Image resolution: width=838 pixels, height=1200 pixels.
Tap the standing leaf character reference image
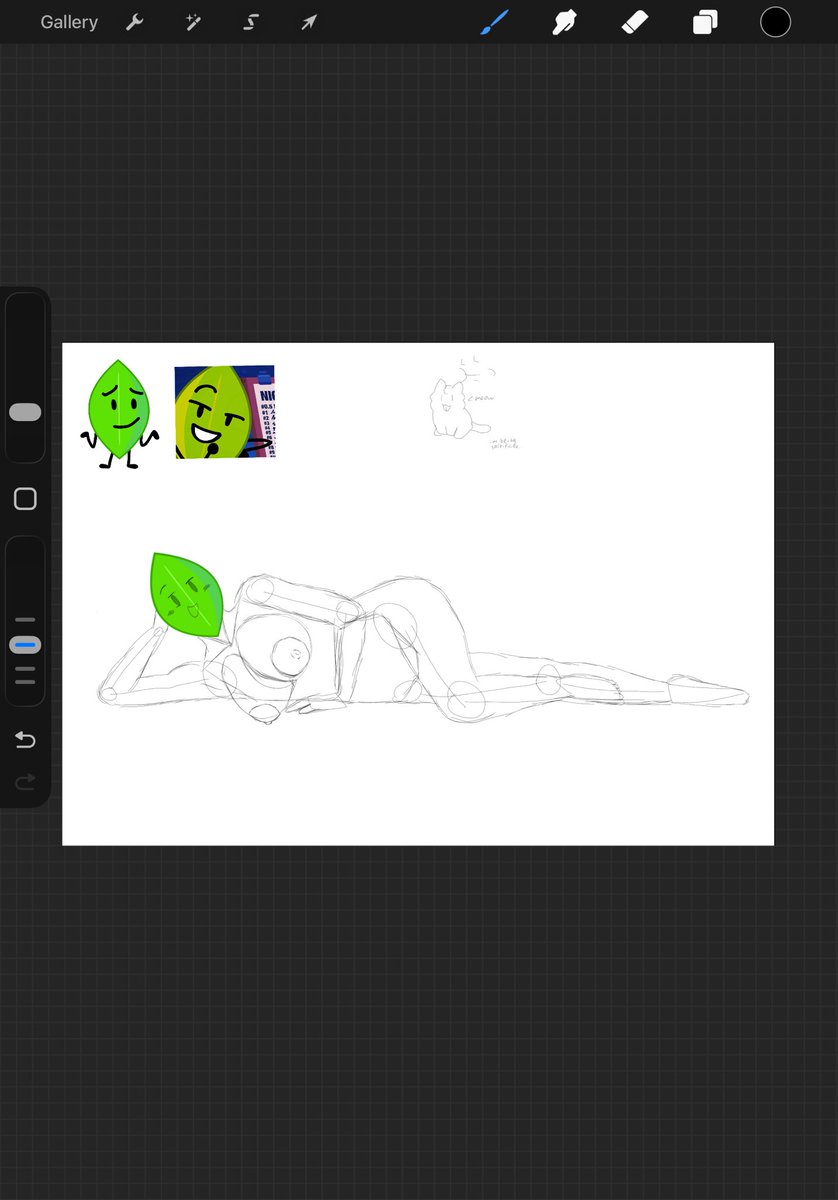(x=119, y=414)
